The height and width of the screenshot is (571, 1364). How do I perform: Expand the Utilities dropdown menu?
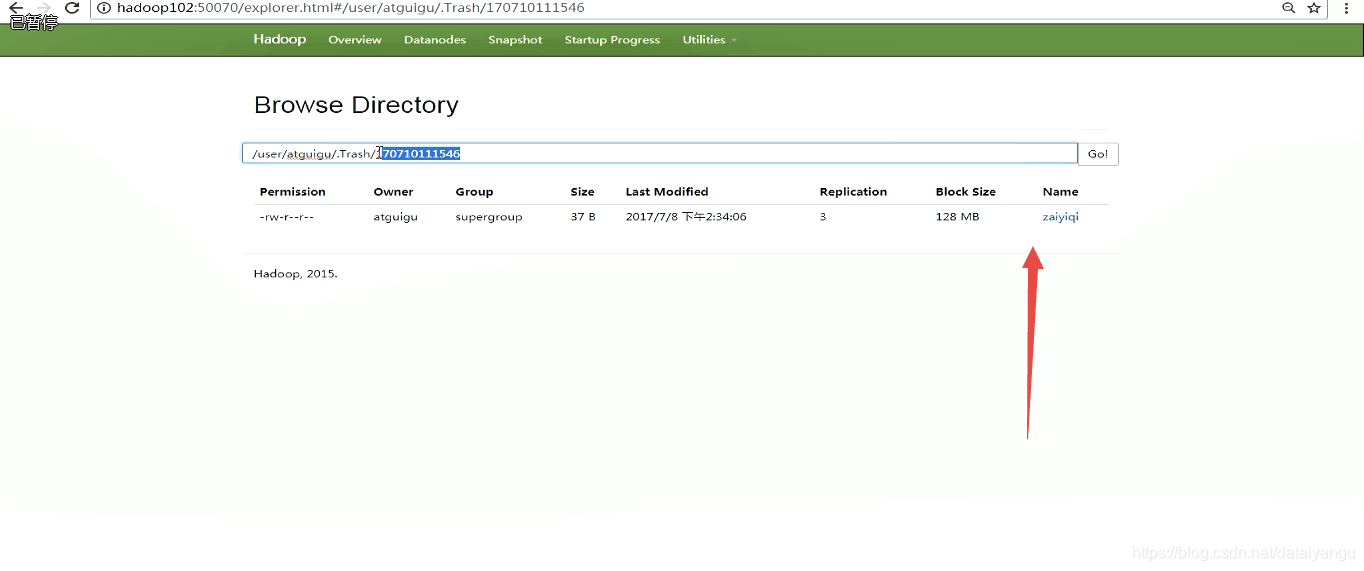(709, 40)
